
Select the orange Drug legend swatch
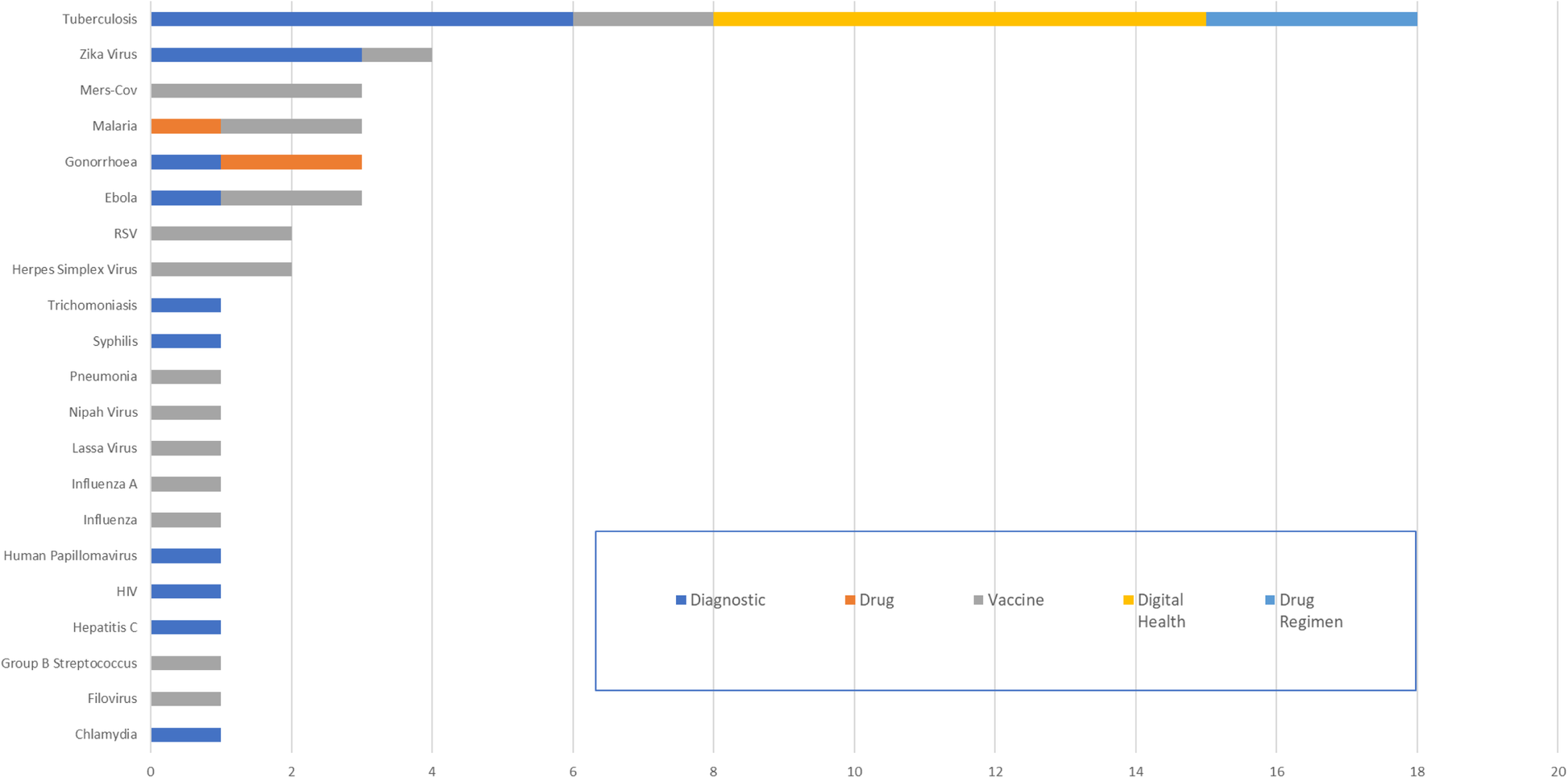850,601
